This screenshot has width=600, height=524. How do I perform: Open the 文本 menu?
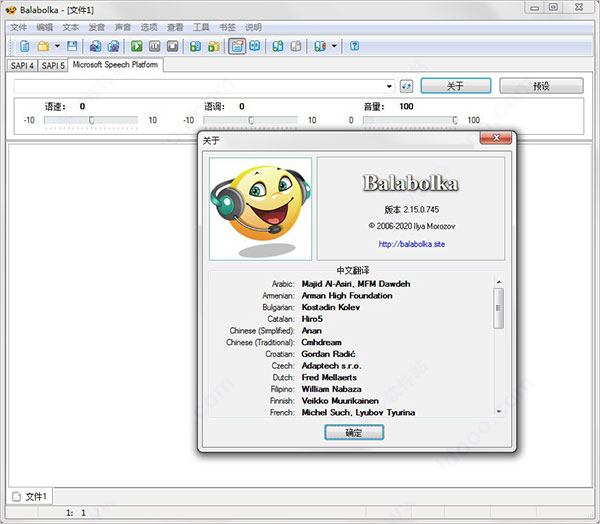[x=71, y=27]
